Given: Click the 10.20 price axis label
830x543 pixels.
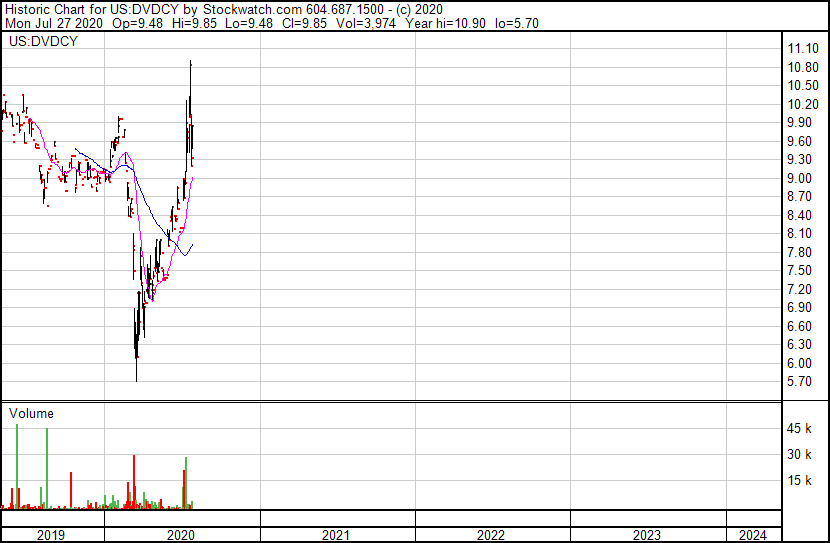Looking at the screenshot, I should 803,104.
